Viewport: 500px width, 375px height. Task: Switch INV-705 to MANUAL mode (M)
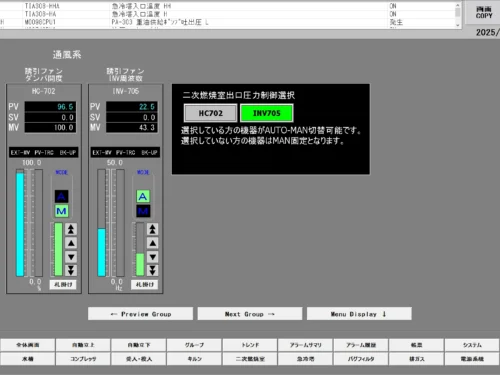point(143,211)
